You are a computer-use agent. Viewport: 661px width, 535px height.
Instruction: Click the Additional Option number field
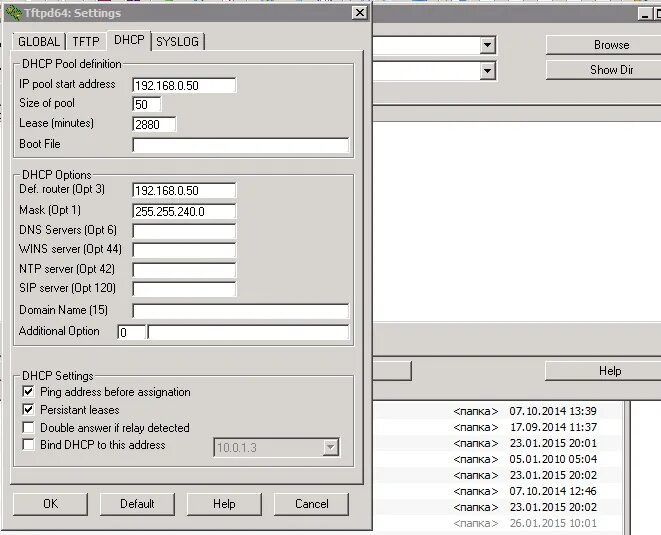(x=132, y=332)
